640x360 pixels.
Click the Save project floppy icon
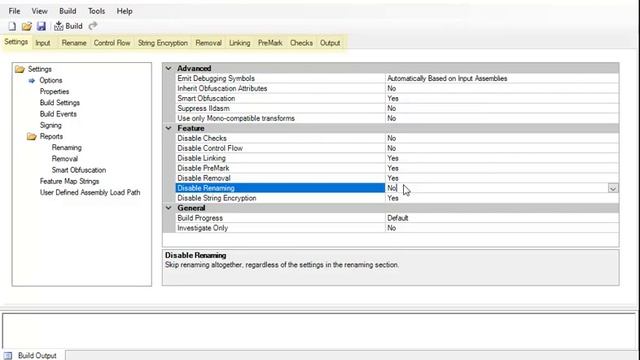[x=41, y=27]
